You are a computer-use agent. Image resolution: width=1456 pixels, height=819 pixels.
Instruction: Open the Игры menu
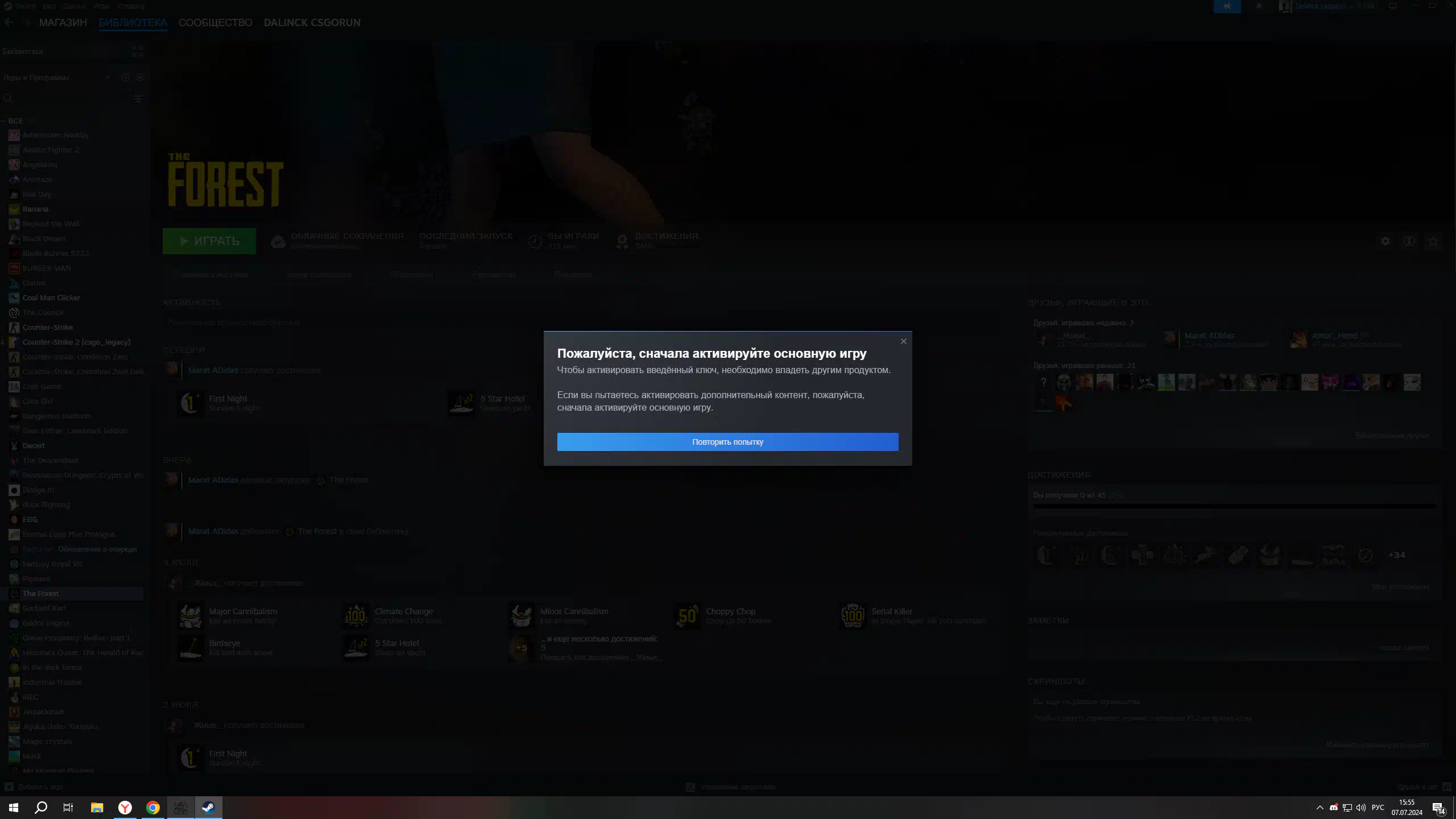pyautogui.click(x=101, y=6)
